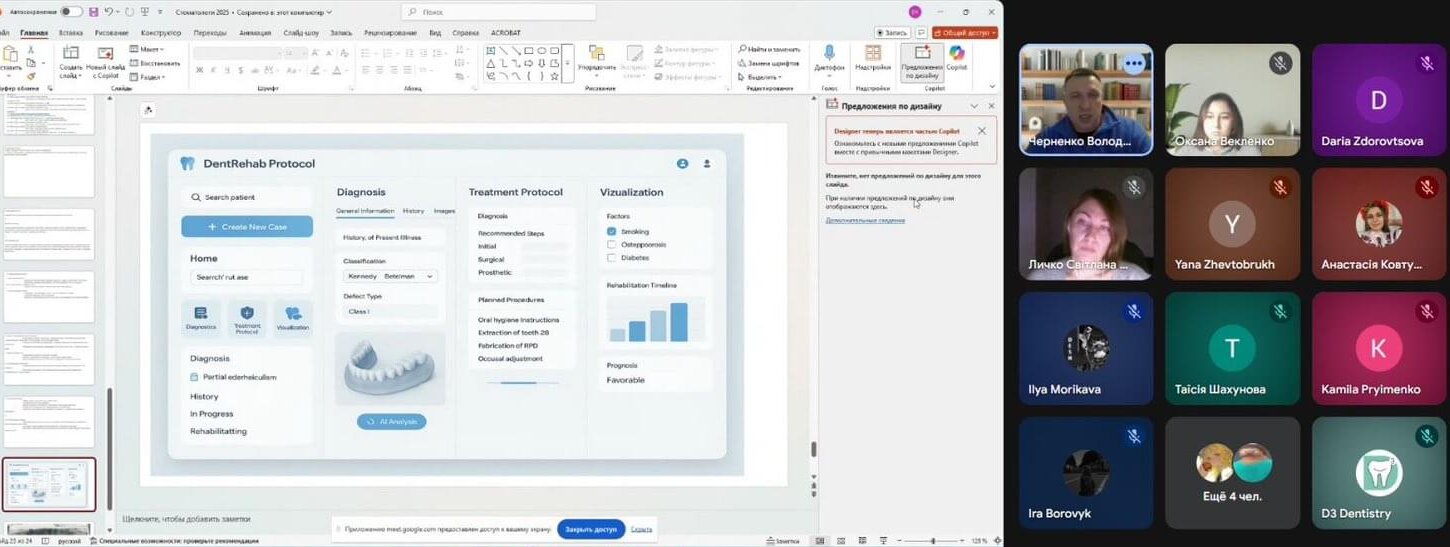Toggle the Автосохранение switch
Screen dimensions: 1450x547
(x=71, y=12)
